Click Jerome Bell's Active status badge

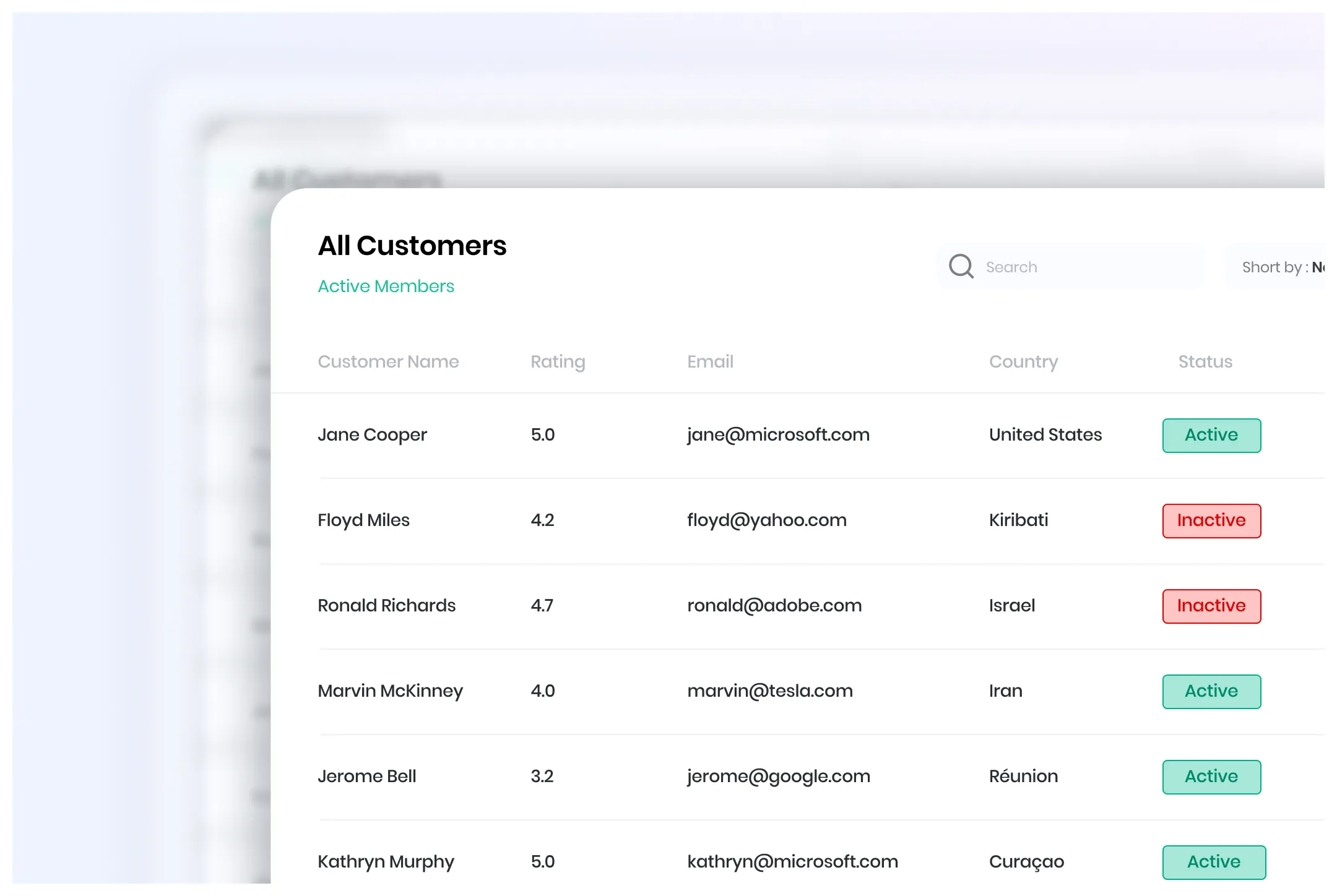[1211, 777]
